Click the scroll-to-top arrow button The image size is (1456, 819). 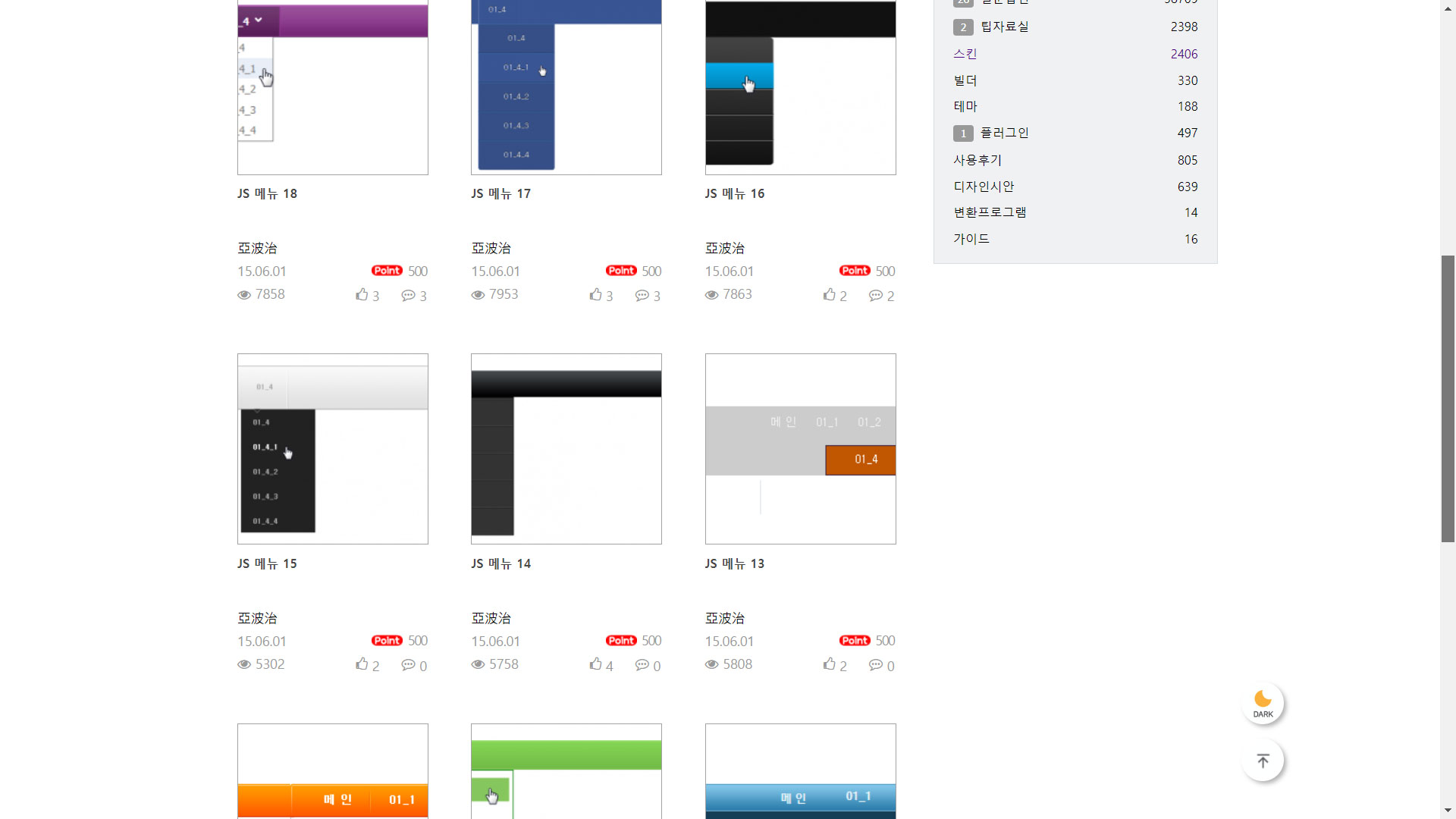1263,761
